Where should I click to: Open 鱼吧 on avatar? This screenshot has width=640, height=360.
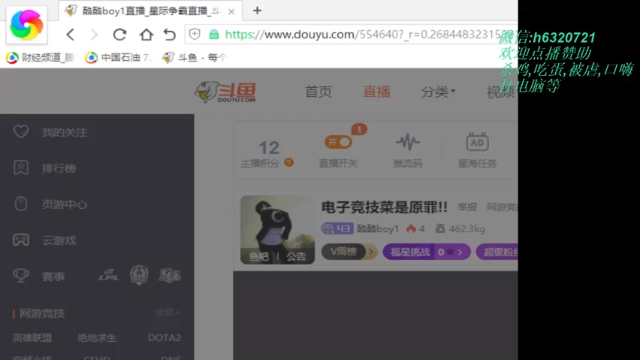point(259,256)
